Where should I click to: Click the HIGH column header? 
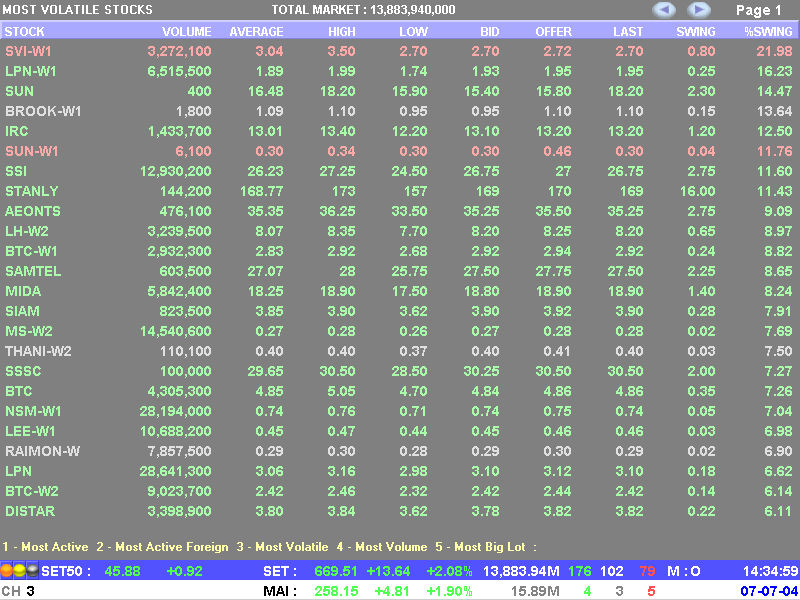(x=342, y=32)
